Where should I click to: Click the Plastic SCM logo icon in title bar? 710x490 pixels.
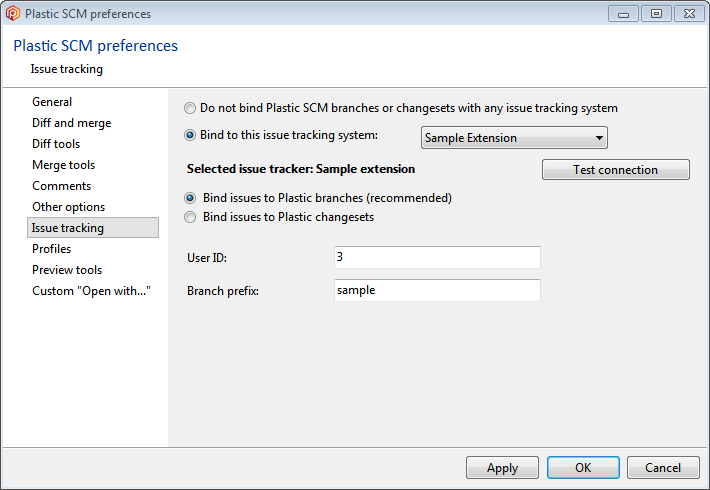(x=13, y=14)
